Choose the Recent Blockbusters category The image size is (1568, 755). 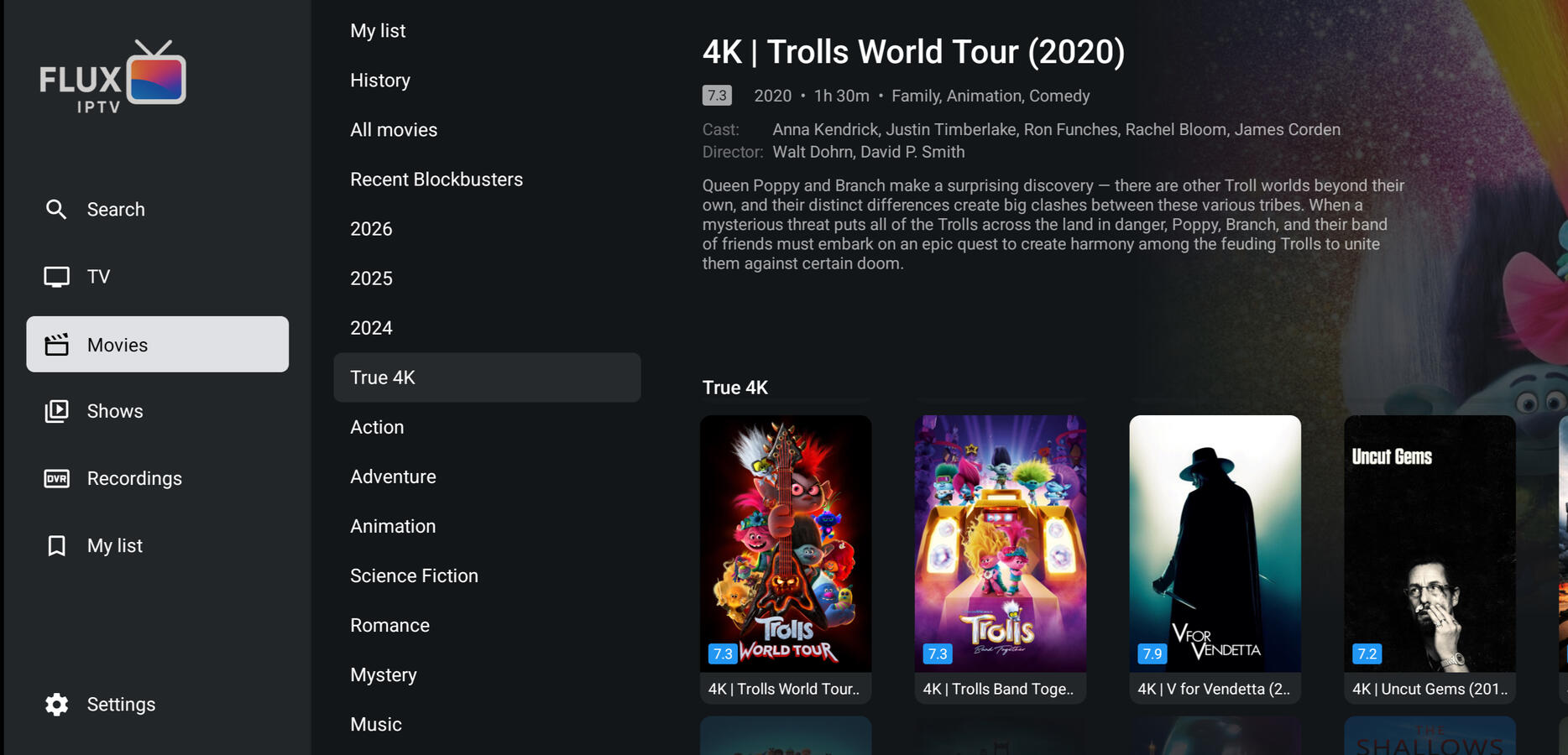pyautogui.click(x=436, y=180)
